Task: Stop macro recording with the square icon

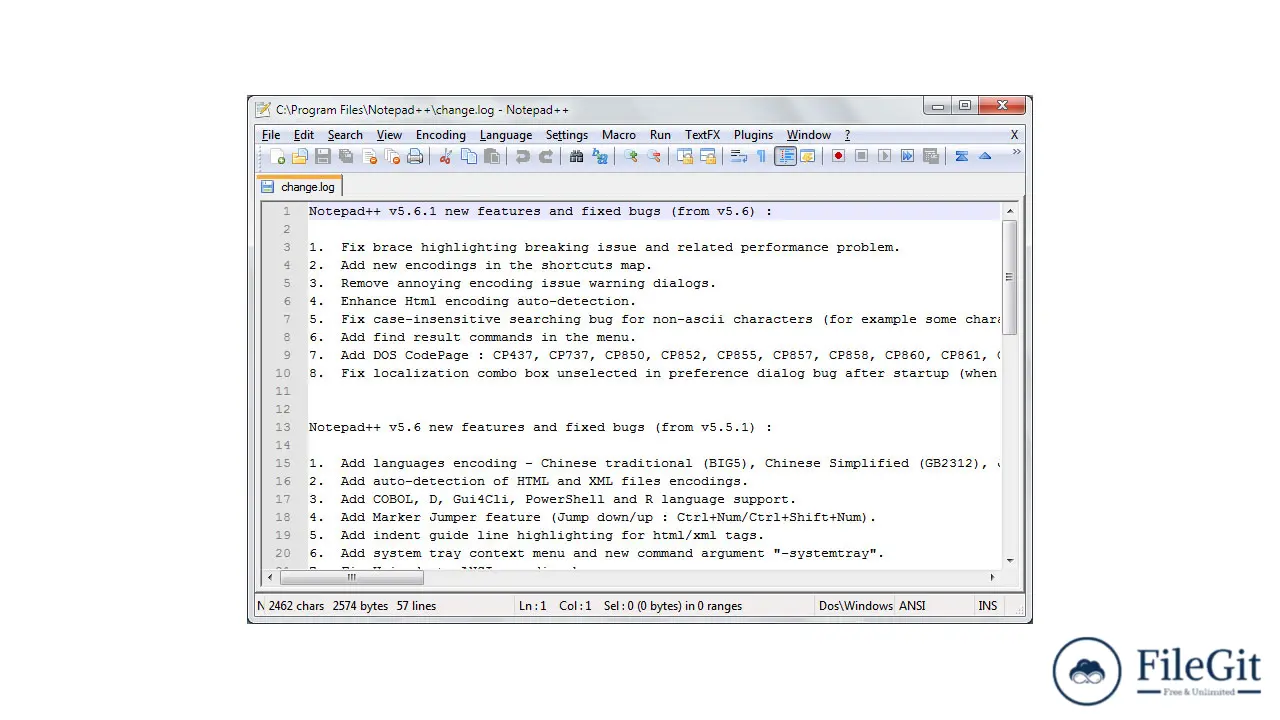Action: [x=861, y=156]
